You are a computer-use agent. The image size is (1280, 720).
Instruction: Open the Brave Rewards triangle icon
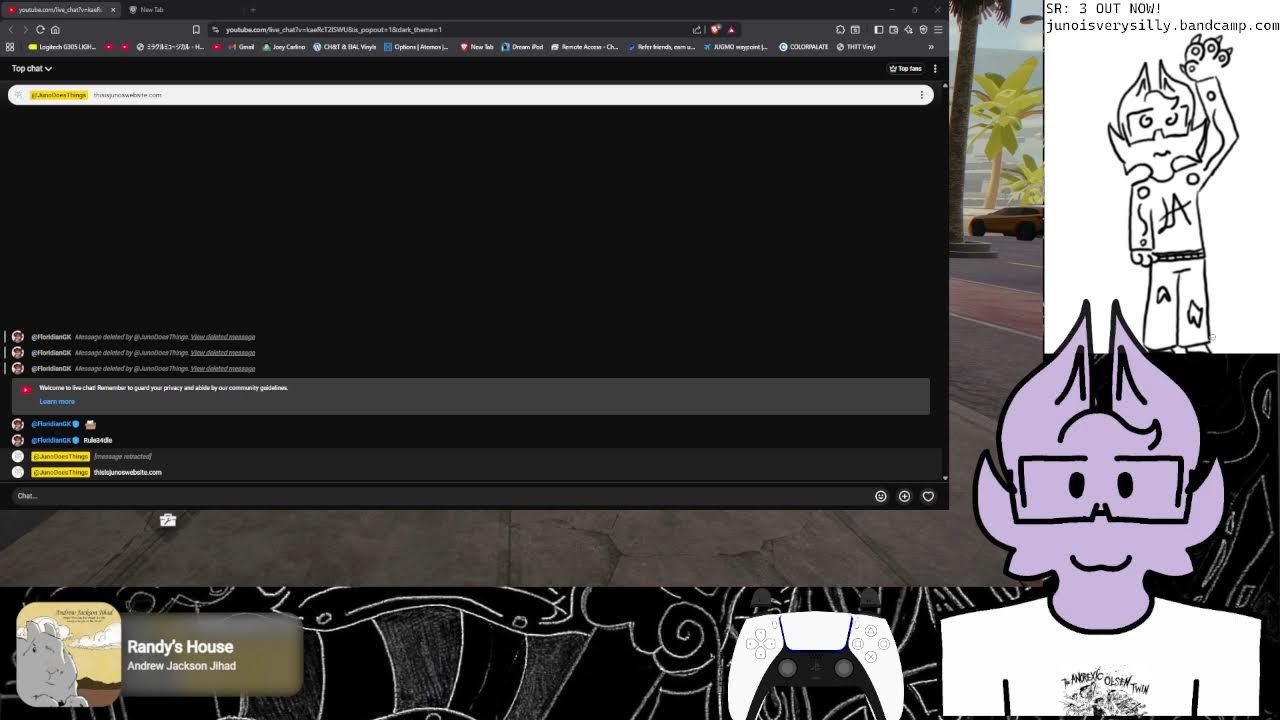(731, 29)
